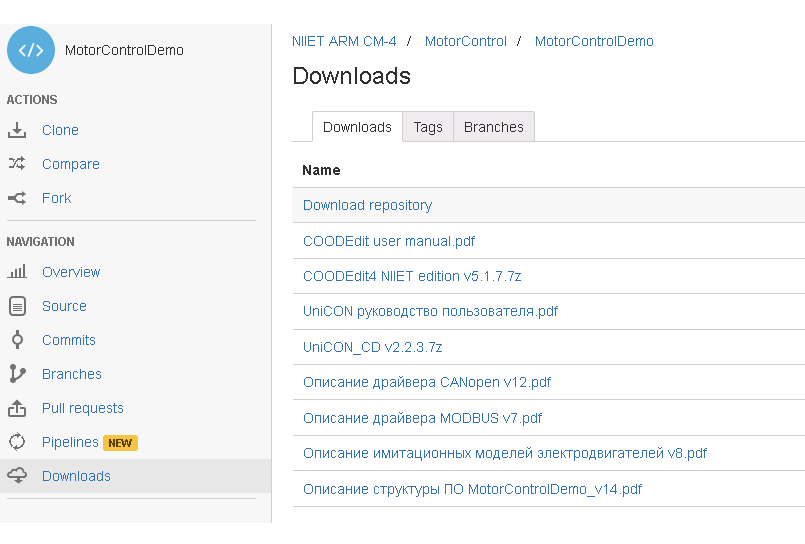Select the Downloads tab

[357, 127]
